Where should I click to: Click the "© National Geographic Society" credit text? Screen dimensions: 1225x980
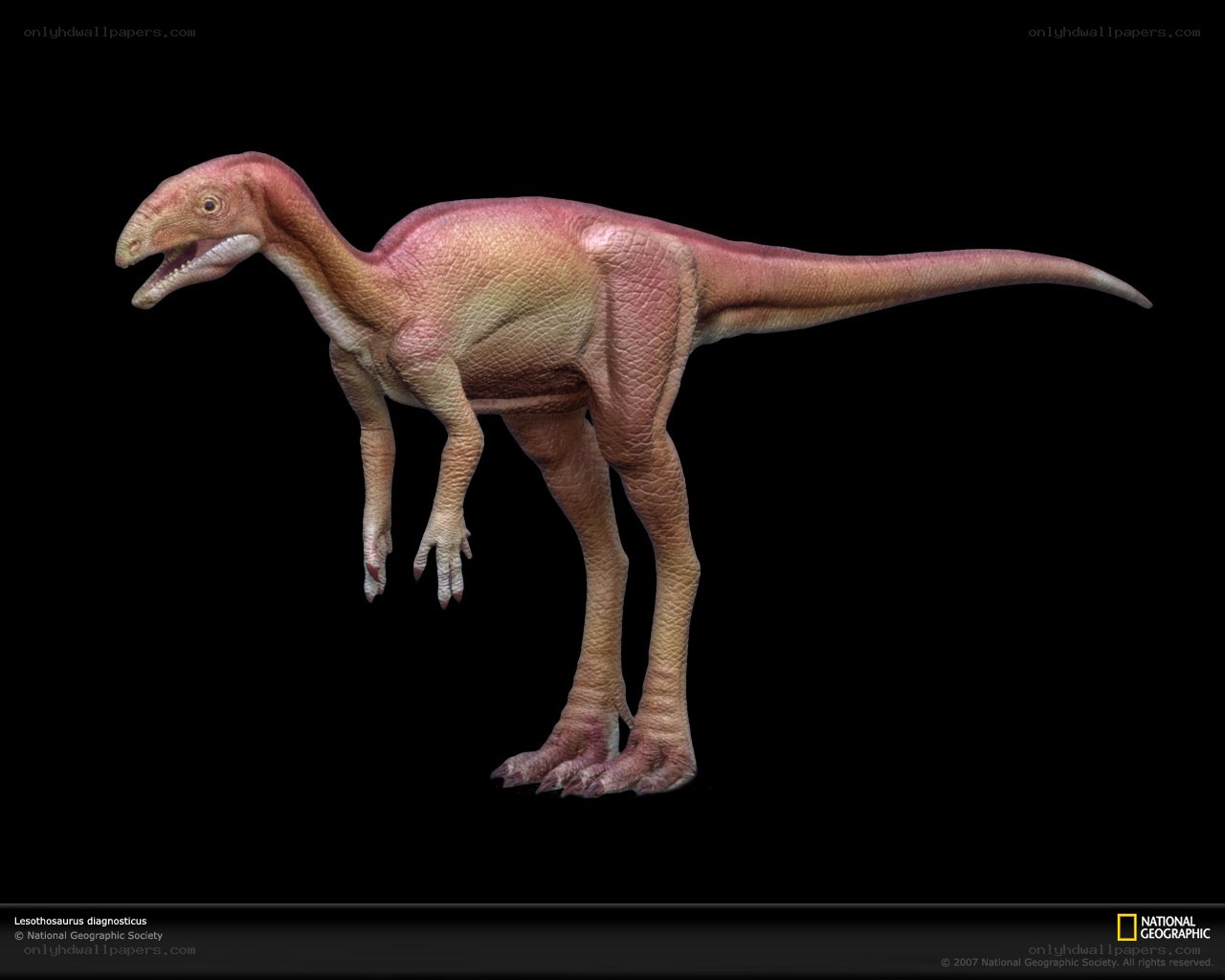click(x=88, y=936)
